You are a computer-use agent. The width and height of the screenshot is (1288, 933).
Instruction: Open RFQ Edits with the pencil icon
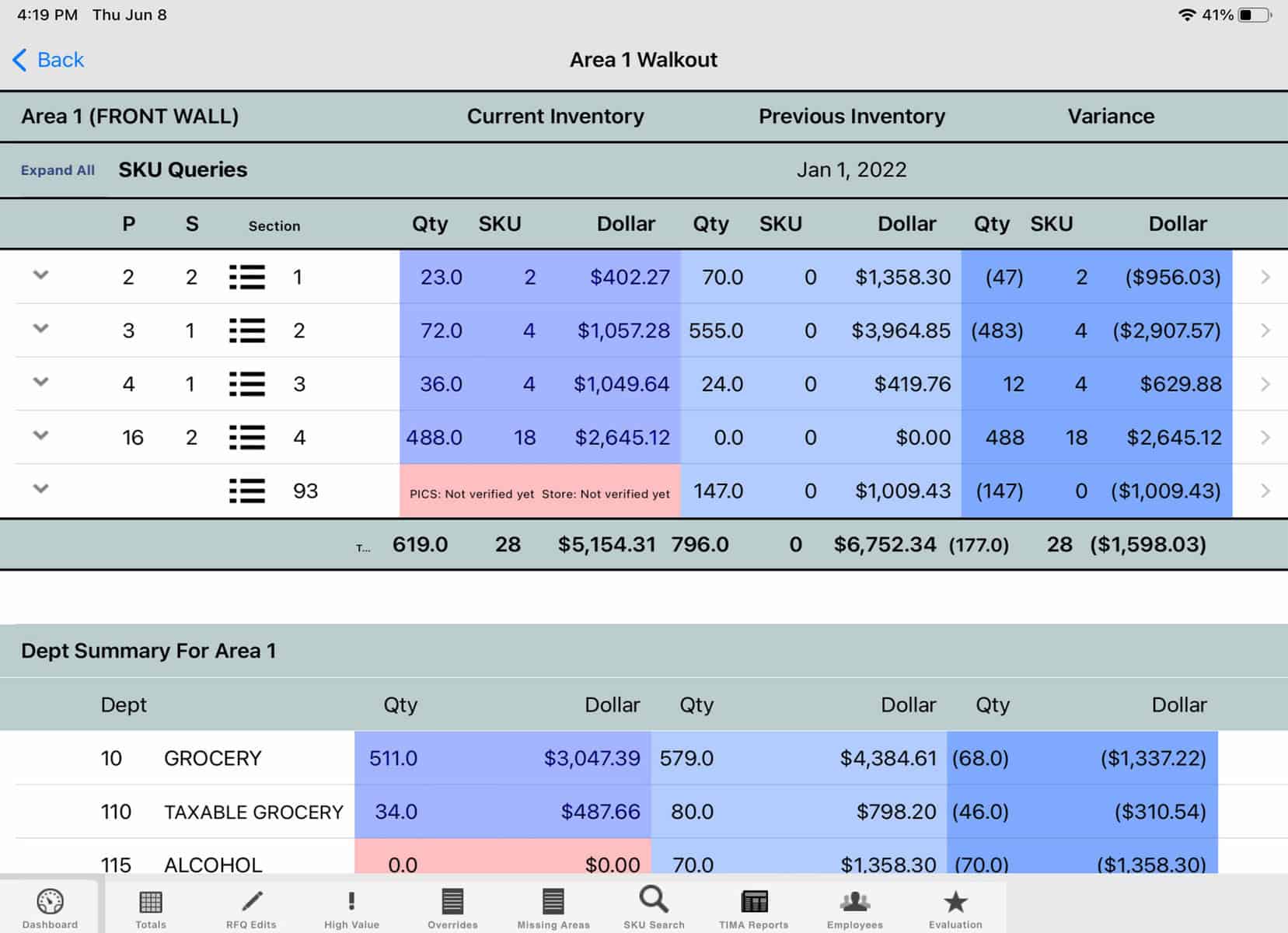[x=250, y=906]
